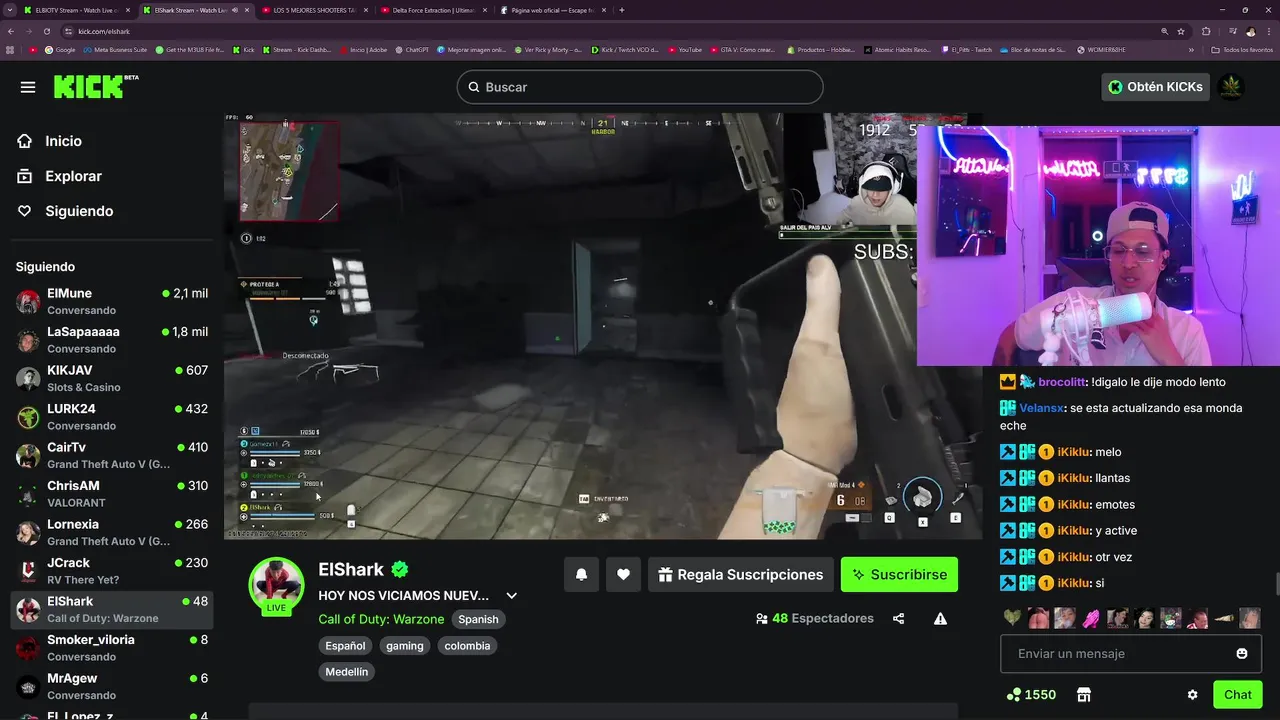Mute the ElShark Stream tab audio icon

235,10
